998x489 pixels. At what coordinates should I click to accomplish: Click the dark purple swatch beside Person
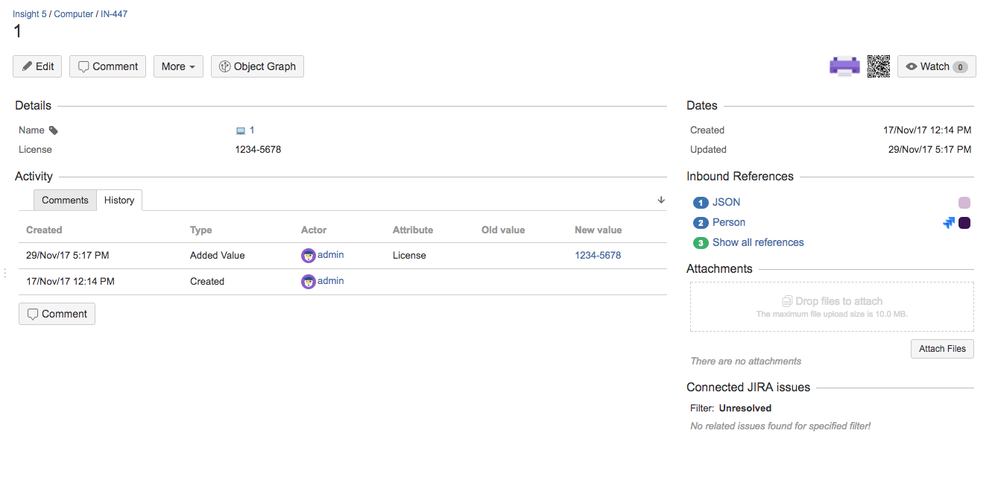pos(965,223)
